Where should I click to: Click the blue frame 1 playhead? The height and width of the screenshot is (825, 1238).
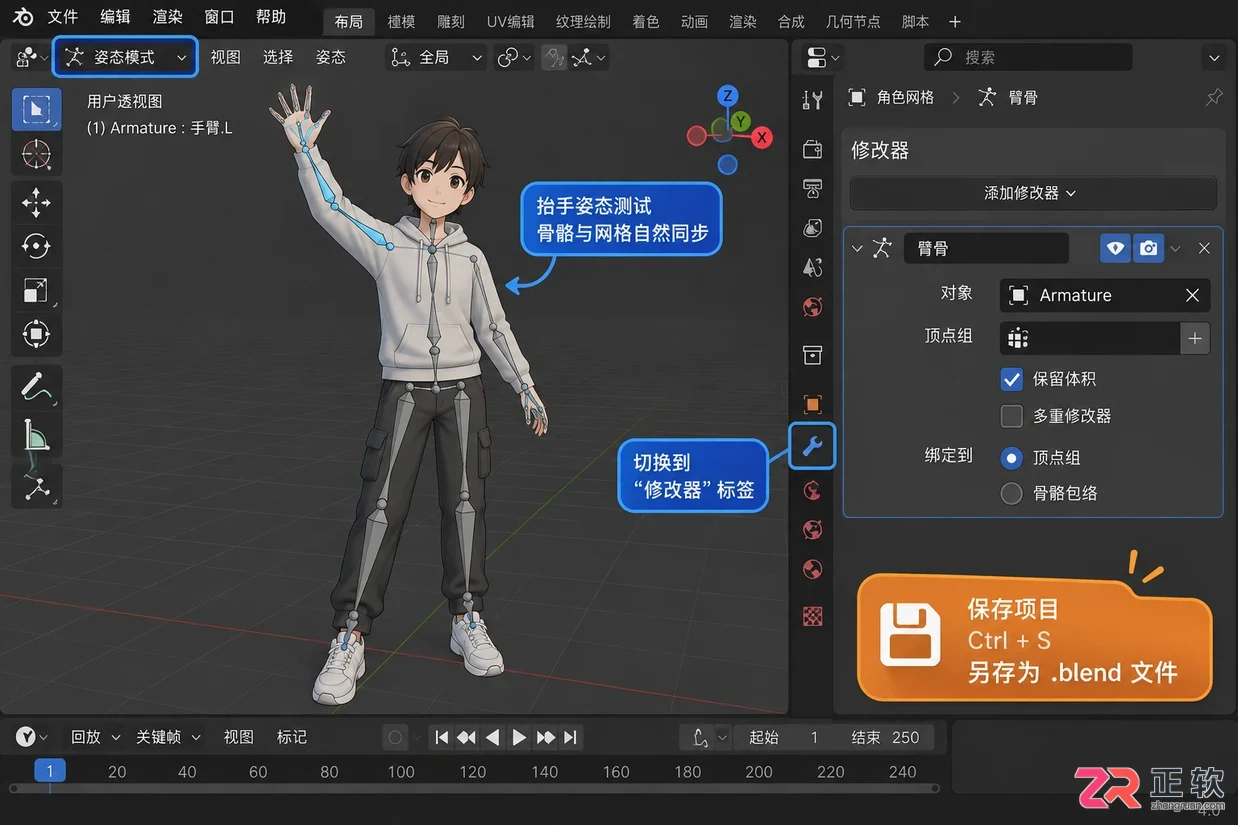click(x=50, y=771)
